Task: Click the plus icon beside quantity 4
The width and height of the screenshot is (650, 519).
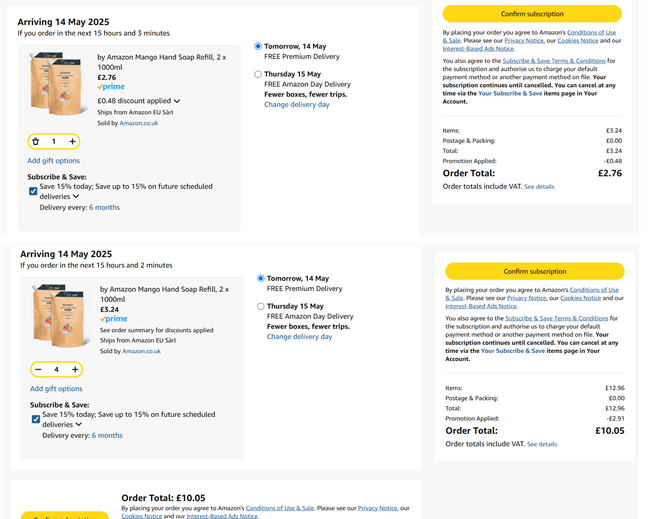Action: click(75, 369)
